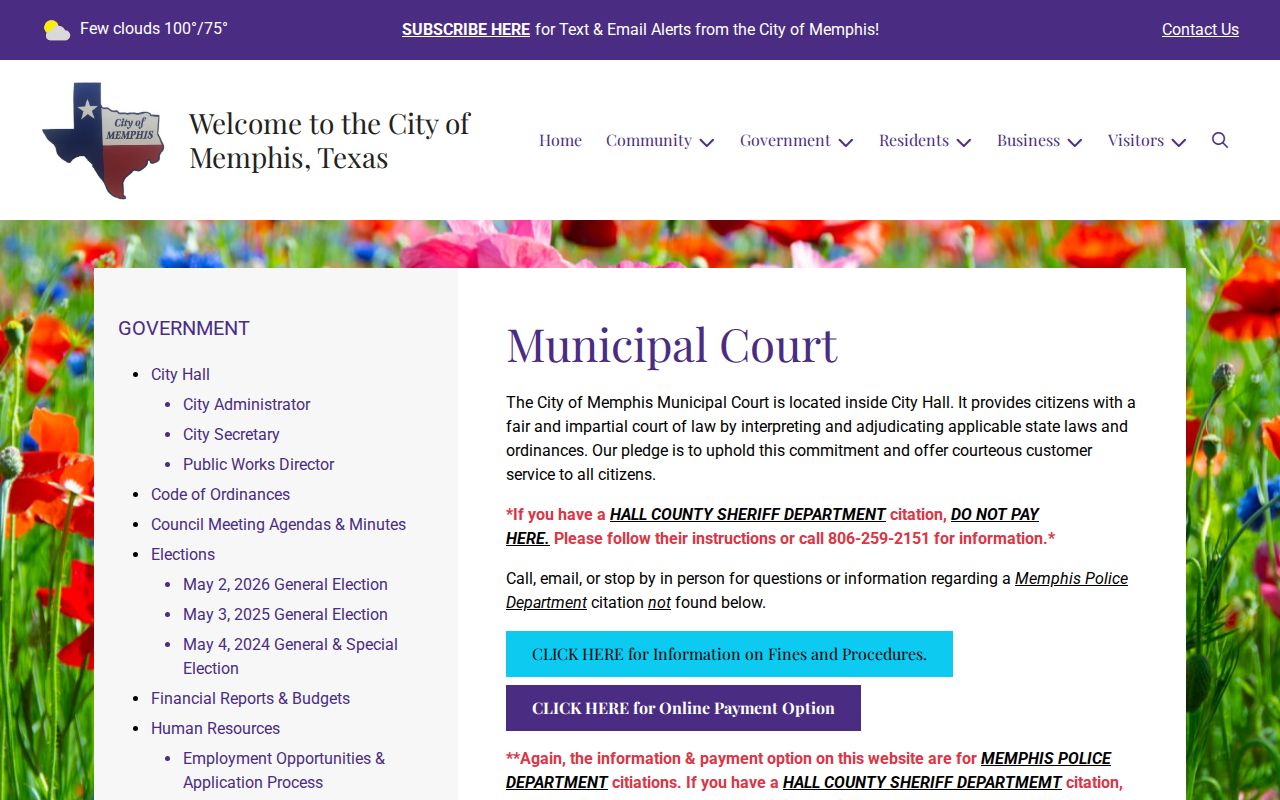The width and height of the screenshot is (1280, 800).
Task: Open the Visitors menu item
Action: pyautogui.click(x=1136, y=140)
